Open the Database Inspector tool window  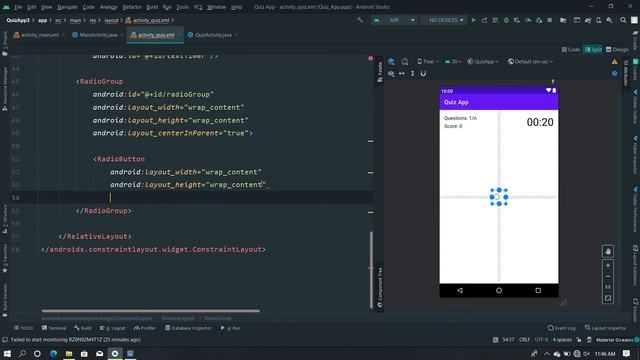(x=188, y=328)
